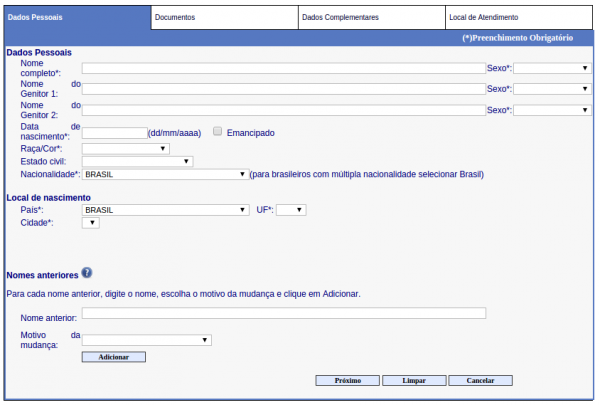Focus the Nome completo input field
Screen dimensions: 600x405
[284, 69]
